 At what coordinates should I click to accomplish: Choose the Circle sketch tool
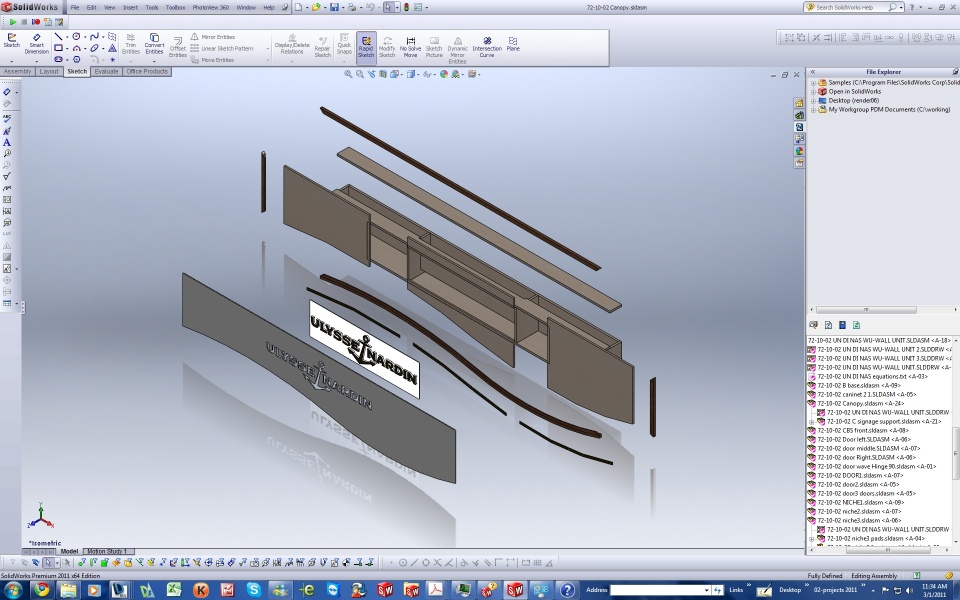coord(76,37)
